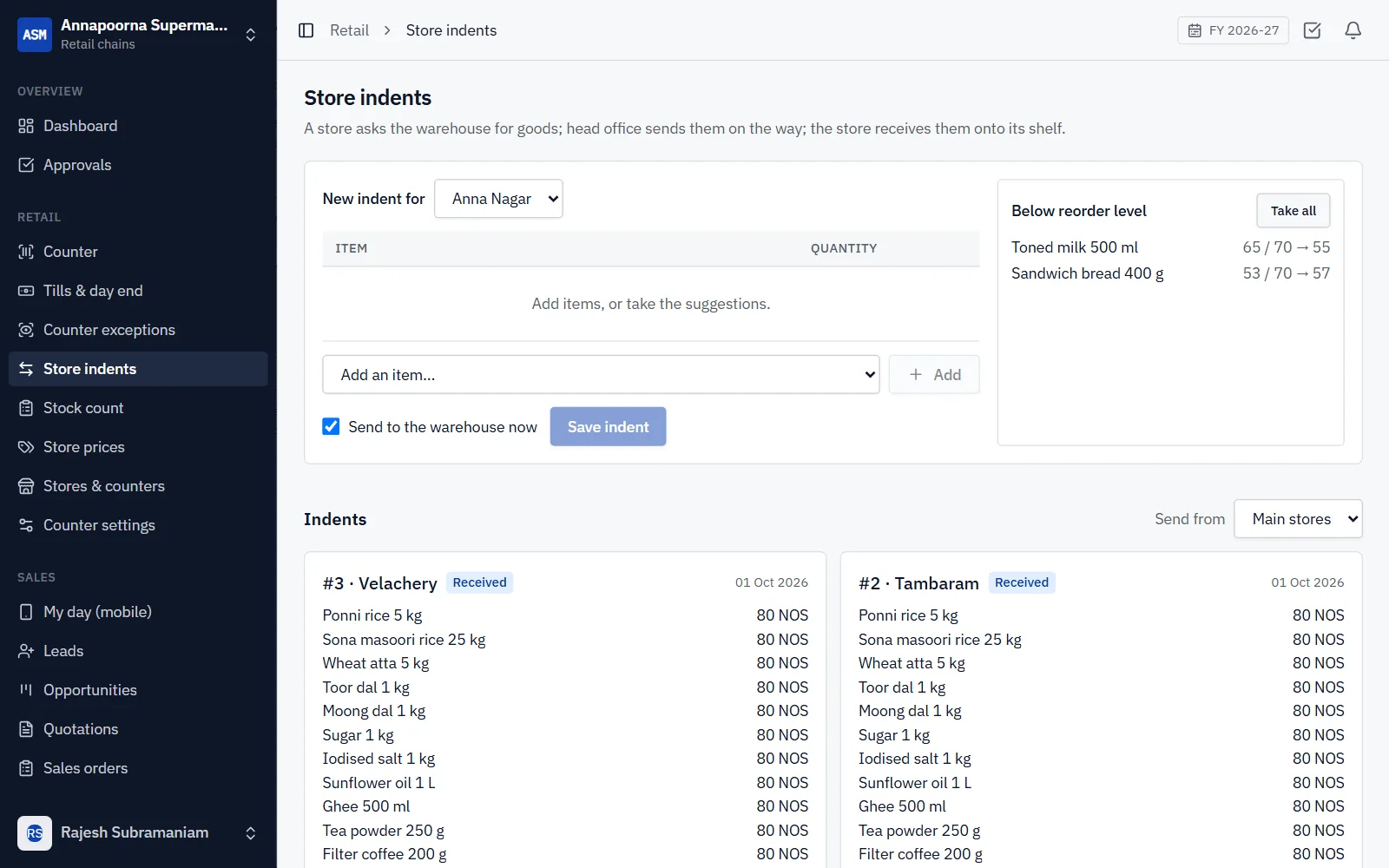Click the Retail breadcrumb link
Screen dimensions: 1389x868
point(349,30)
